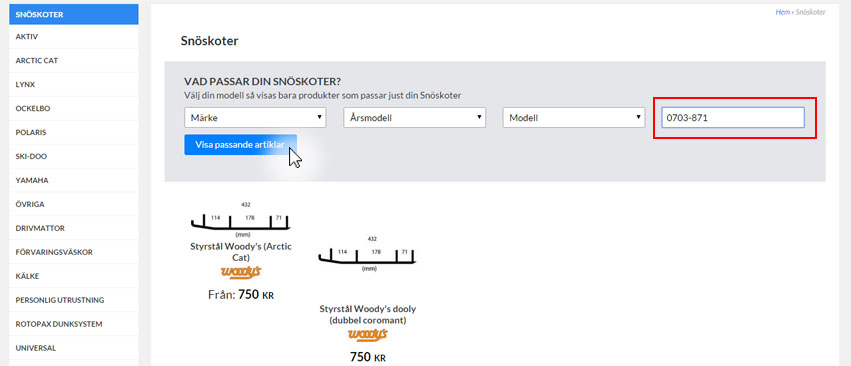
Task: Open the POLARIS category
Action: pos(74,132)
